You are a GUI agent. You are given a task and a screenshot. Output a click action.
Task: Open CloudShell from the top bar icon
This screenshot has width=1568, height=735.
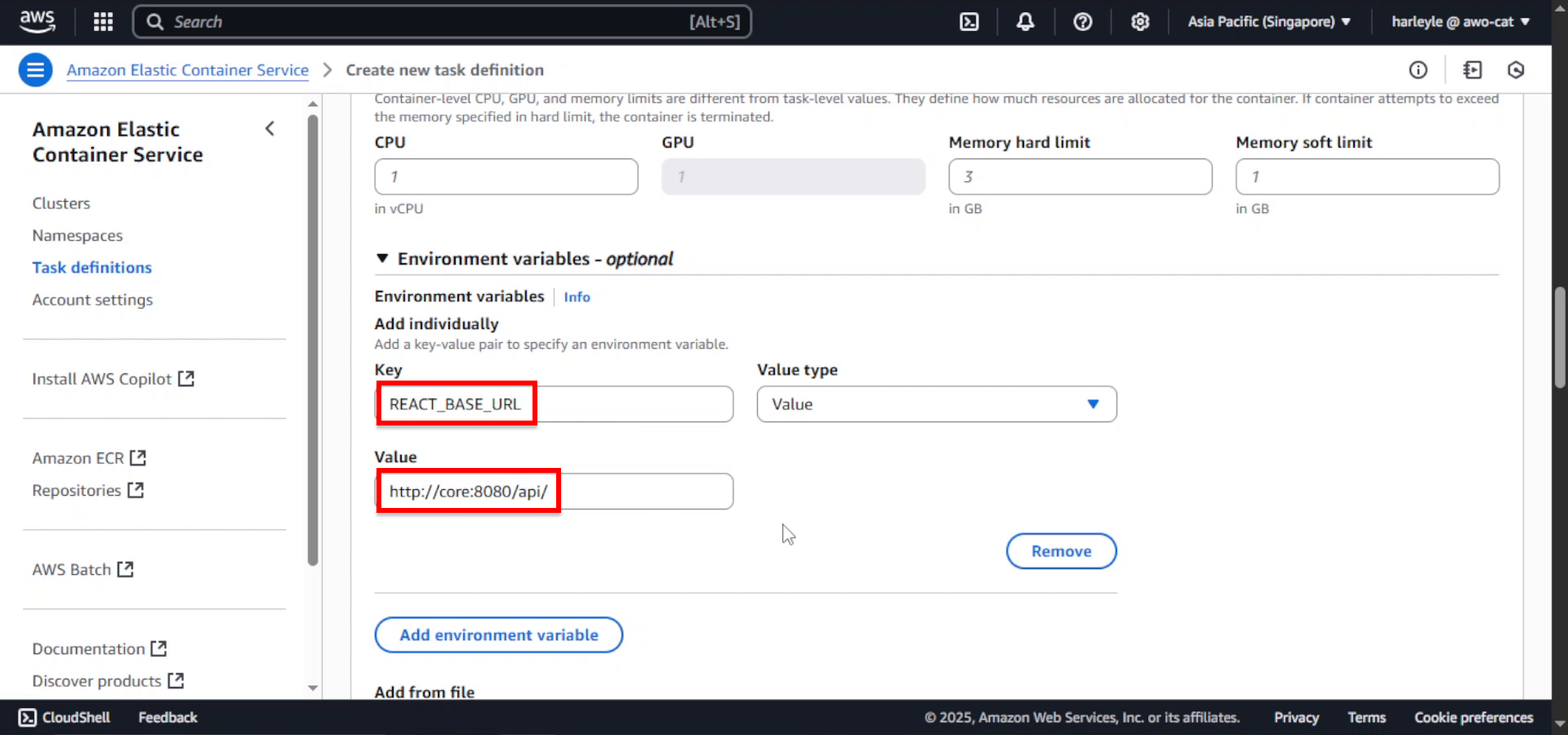coord(969,22)
